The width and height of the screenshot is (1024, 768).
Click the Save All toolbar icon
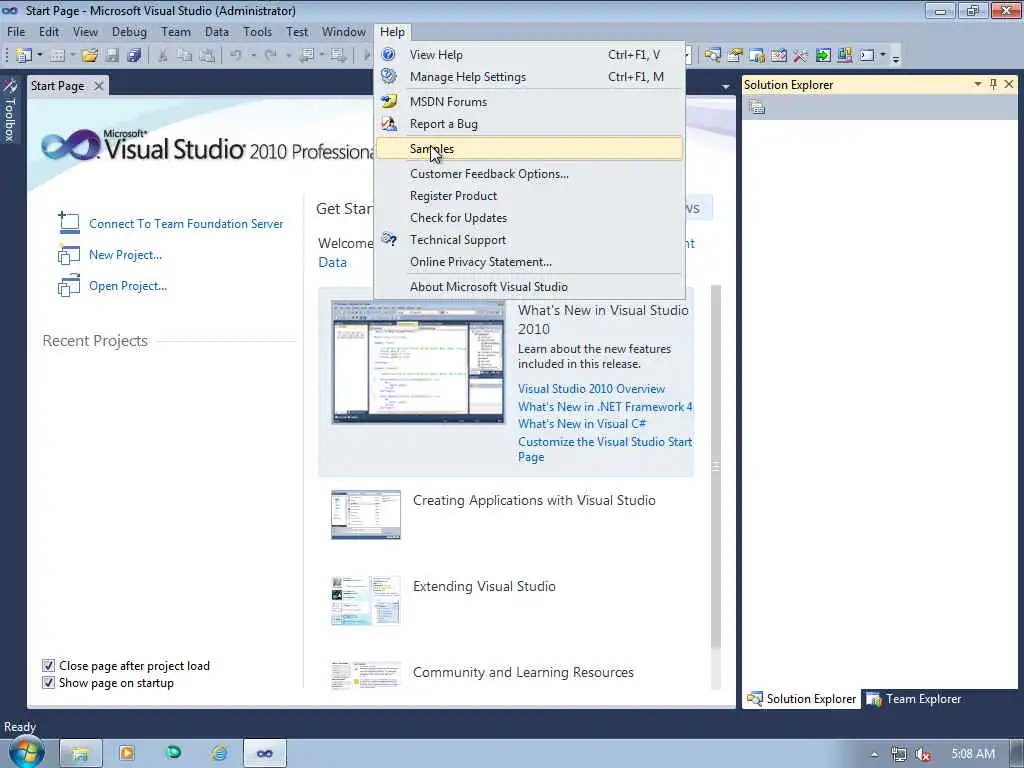134,56
